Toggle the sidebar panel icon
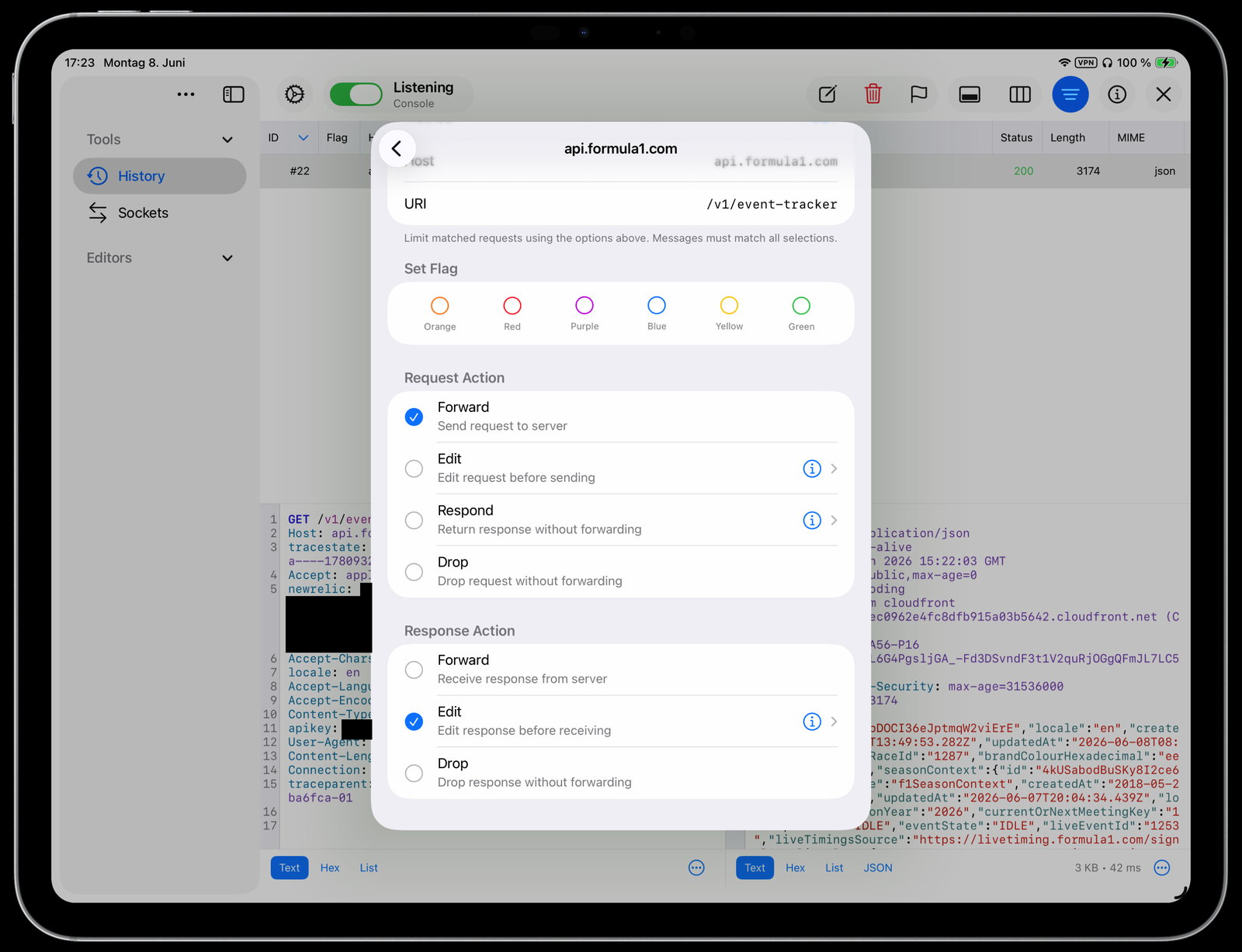The height and width of the screenshot is (952, 1242). click(x=234, y=95)
